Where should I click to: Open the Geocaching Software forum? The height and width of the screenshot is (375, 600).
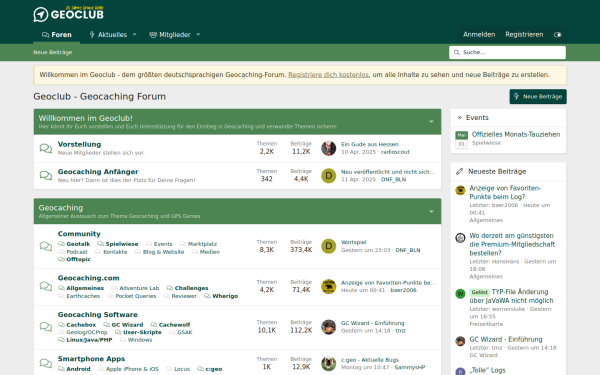point(98,315)
